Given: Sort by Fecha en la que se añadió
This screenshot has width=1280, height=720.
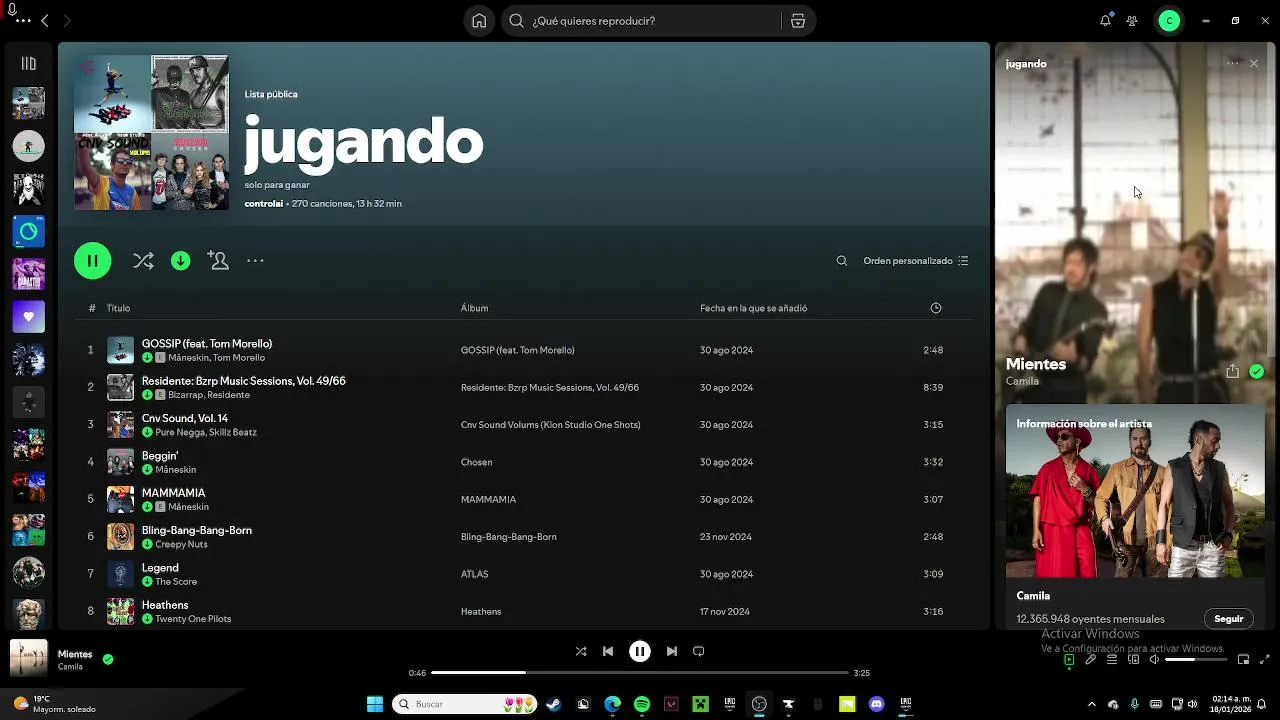Looking at the screenshot, I should [753, 308].
